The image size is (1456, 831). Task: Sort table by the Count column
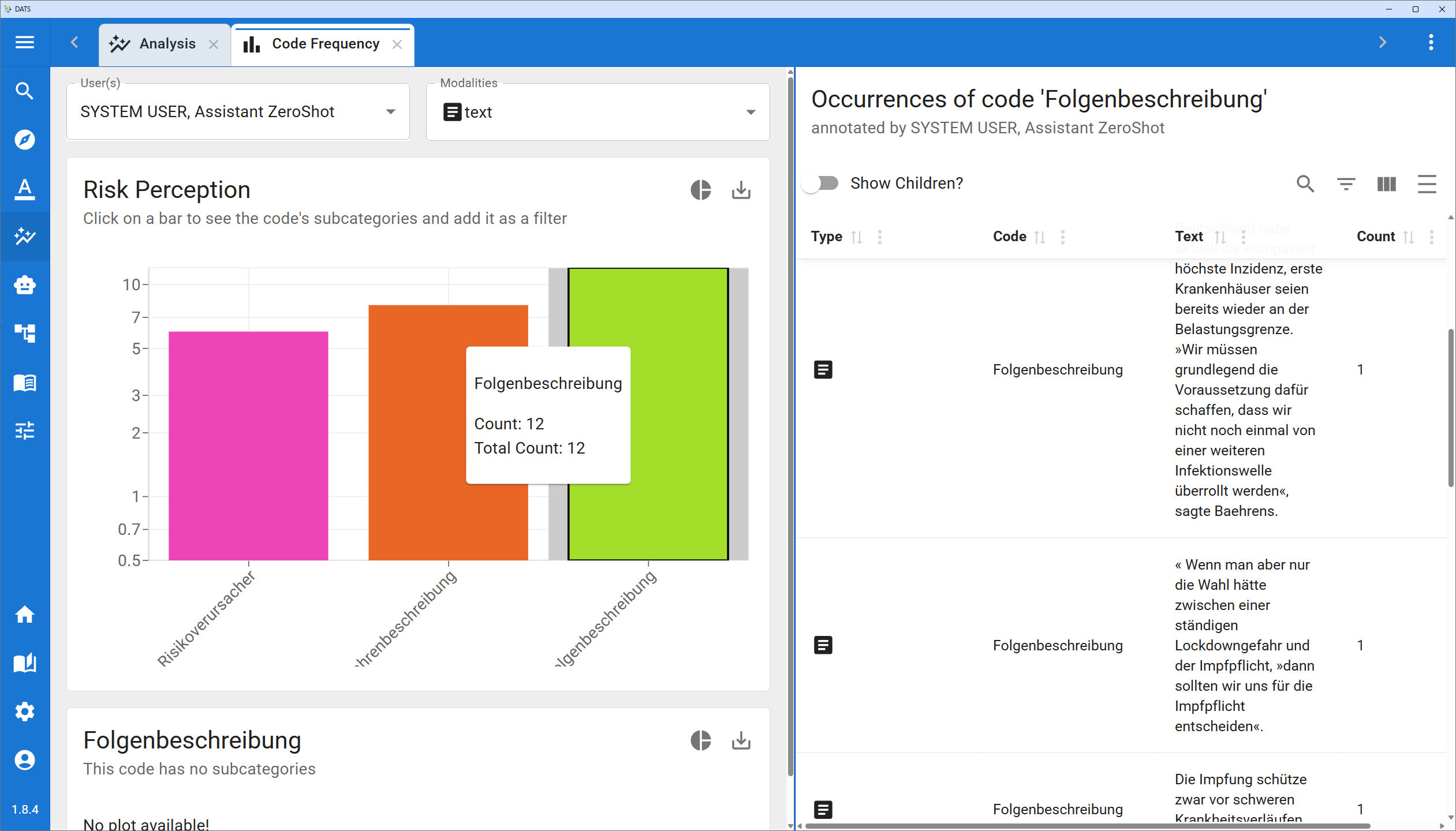1409,237
